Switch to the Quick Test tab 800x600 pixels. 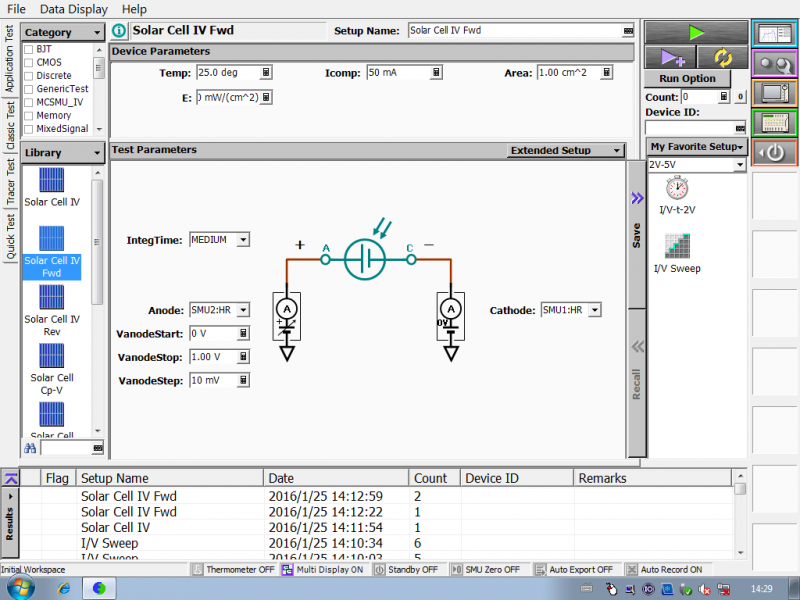click(x=10, y=236)
